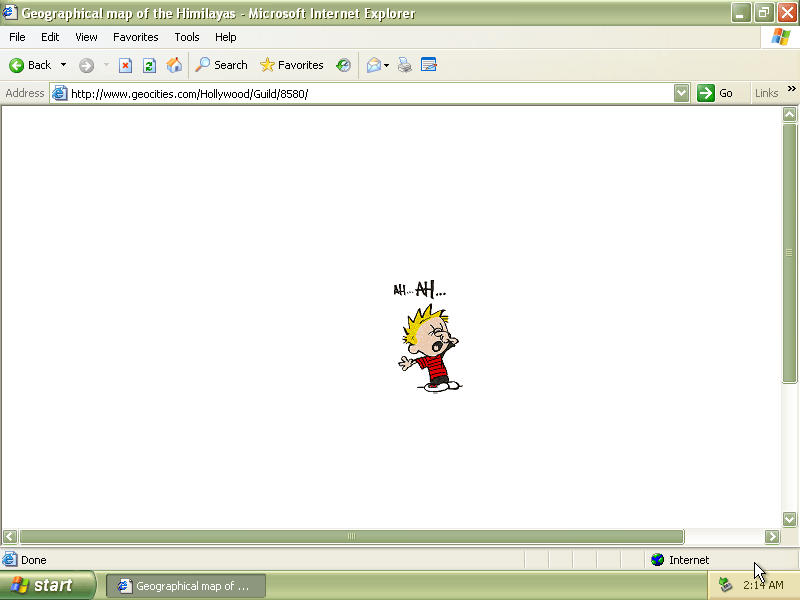Click the Forward arrow icon
Image resolution: width=800 pixels, height=600 pixels.
[86, 65]
